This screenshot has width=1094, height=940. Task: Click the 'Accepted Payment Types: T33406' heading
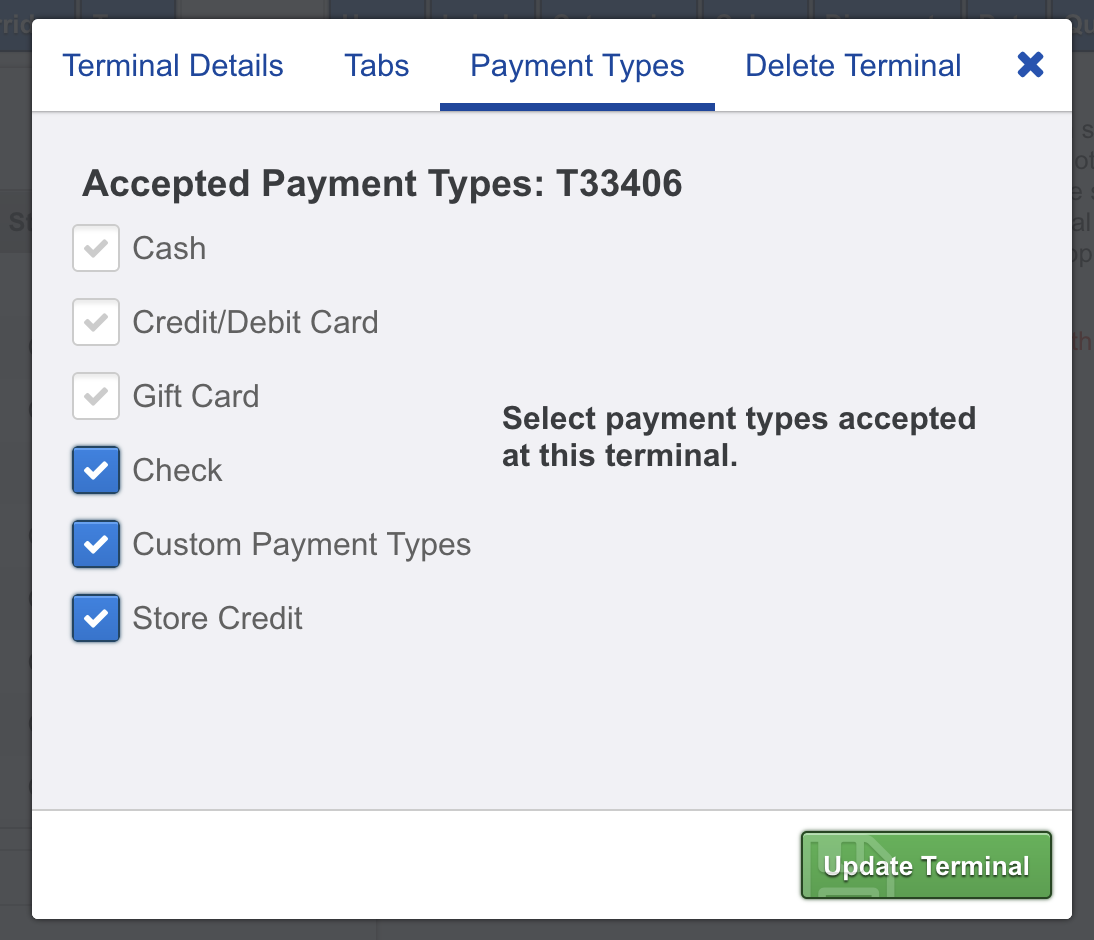pyautogui.click(x=382, y=184)
